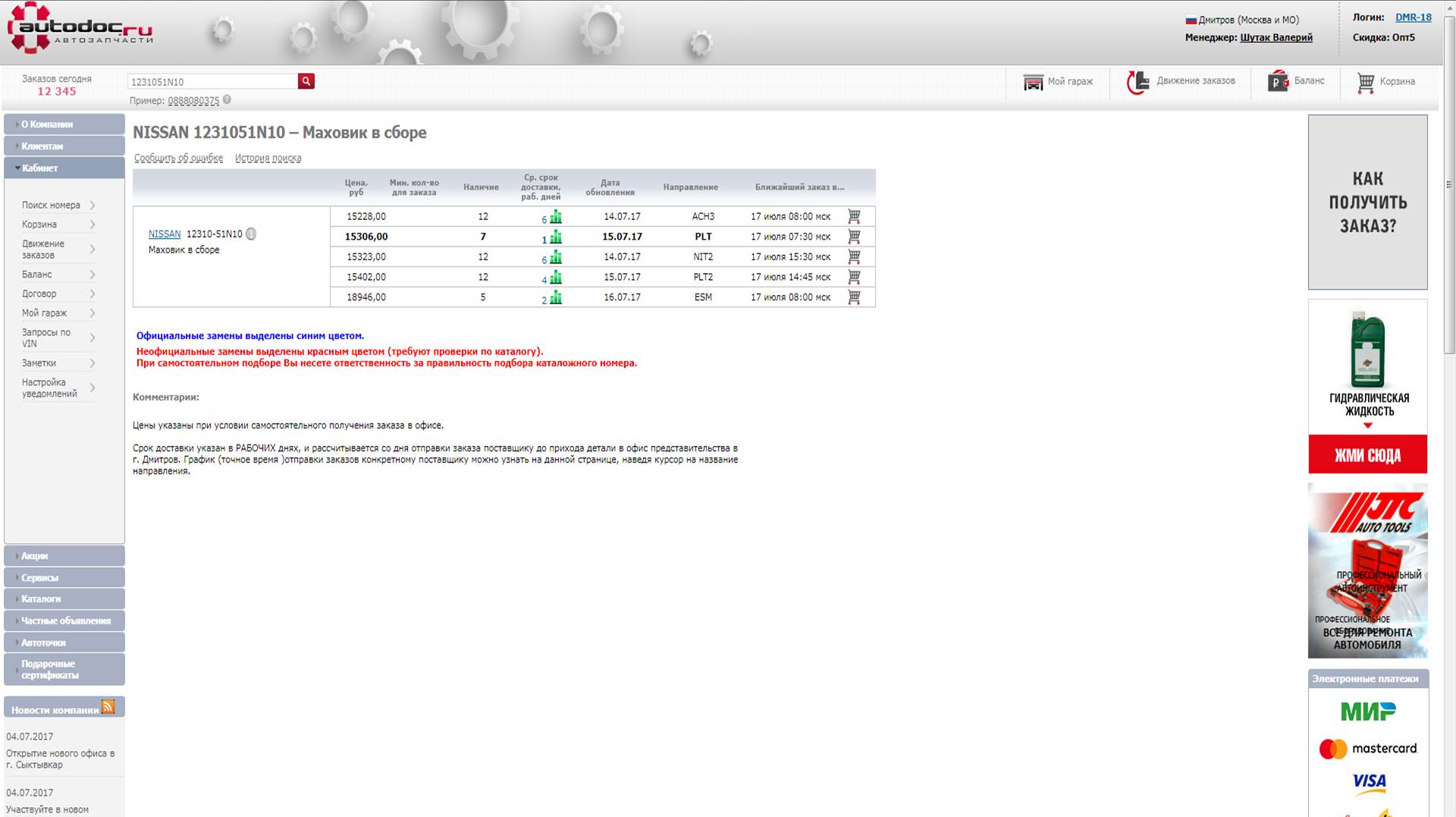The height and width of the screenshot is (817, 1456).
Task: Click info icon next to 12310-51N10
Action: pyautogui.click(x=251, y=234)
